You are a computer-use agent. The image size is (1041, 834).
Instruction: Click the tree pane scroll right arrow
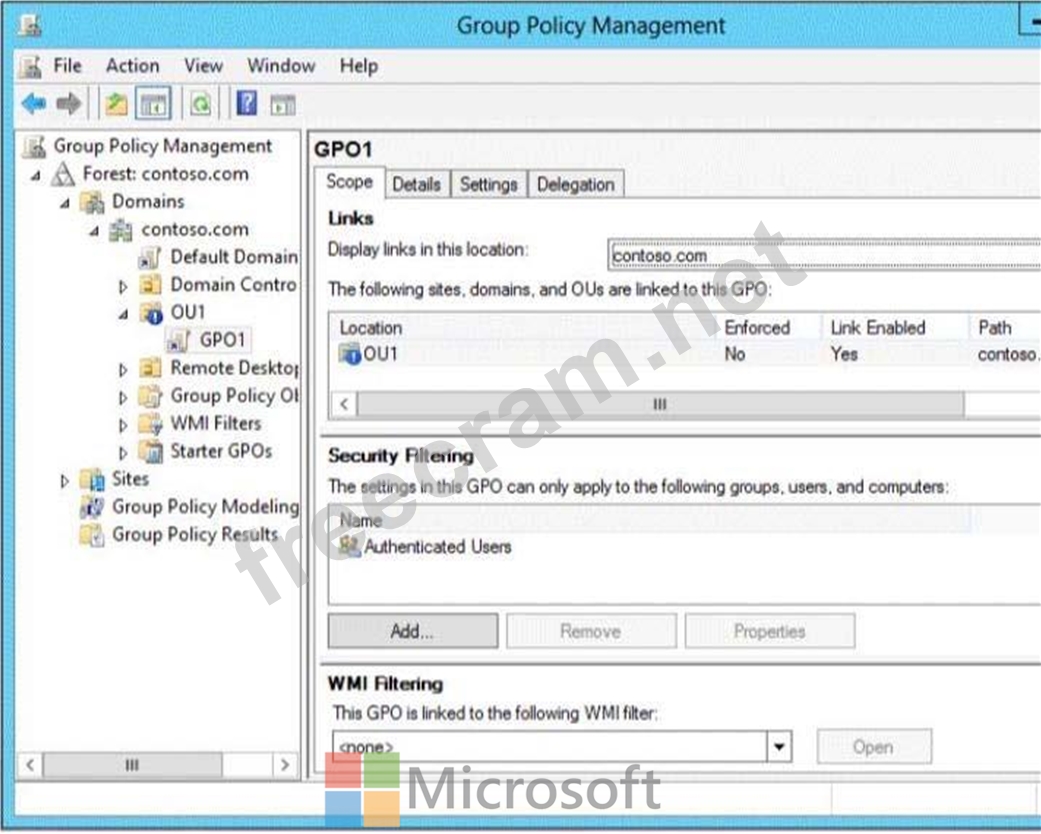(x=285, y=765)
